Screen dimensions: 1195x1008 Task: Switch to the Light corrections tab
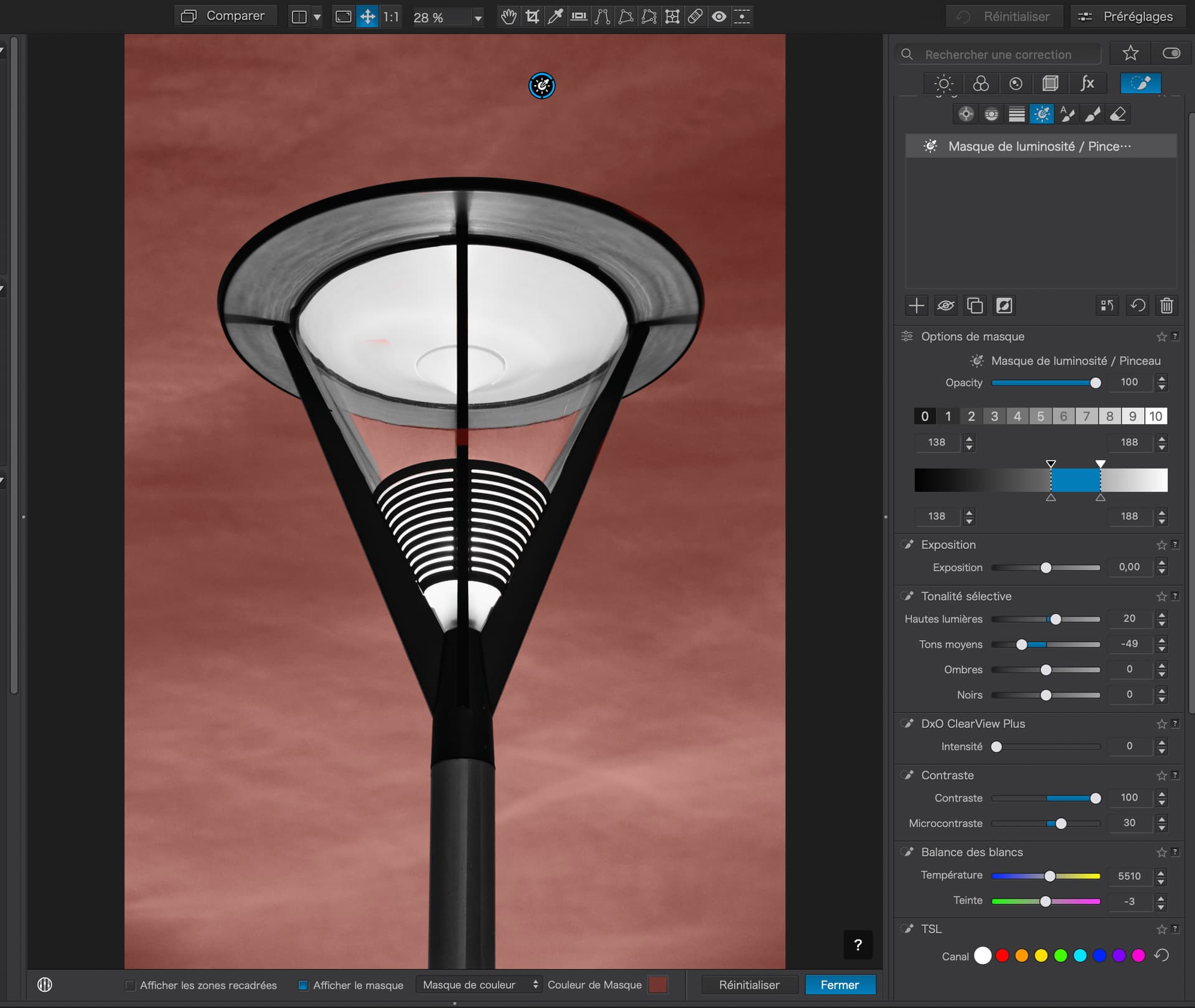coord(944,83)
